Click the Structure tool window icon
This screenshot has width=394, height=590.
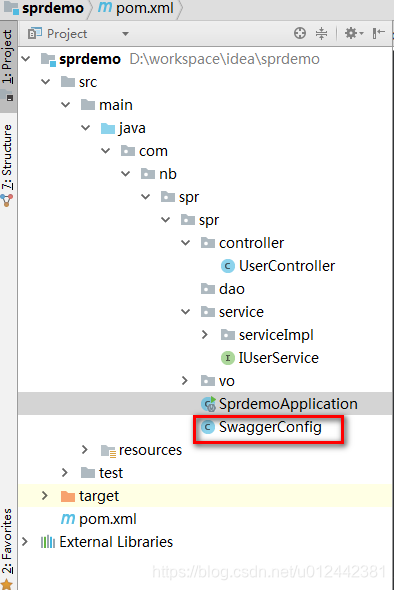pyautogui.click(x=7, y=201)
